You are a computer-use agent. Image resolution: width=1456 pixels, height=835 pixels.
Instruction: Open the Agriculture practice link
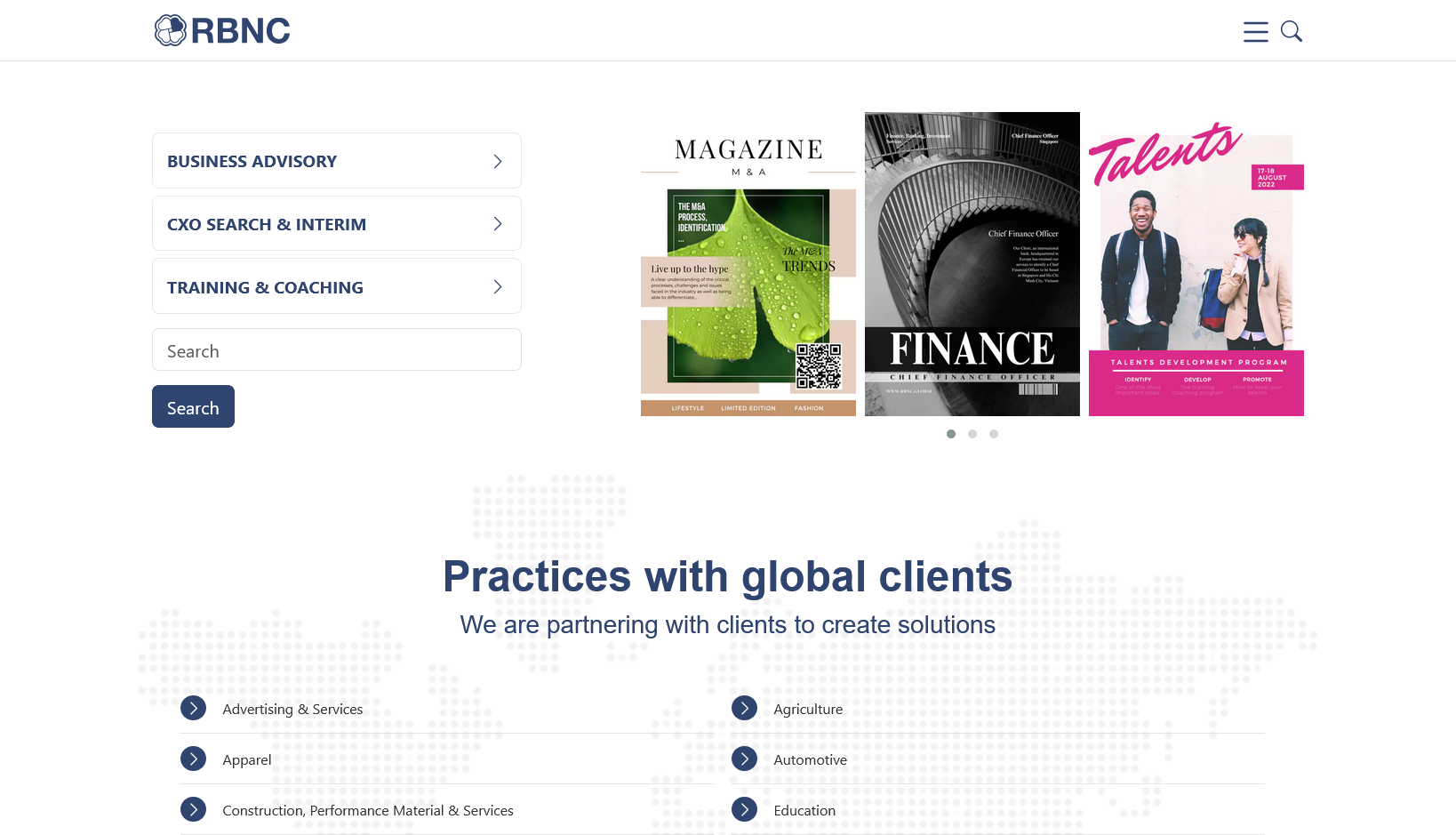click(808, 709)
